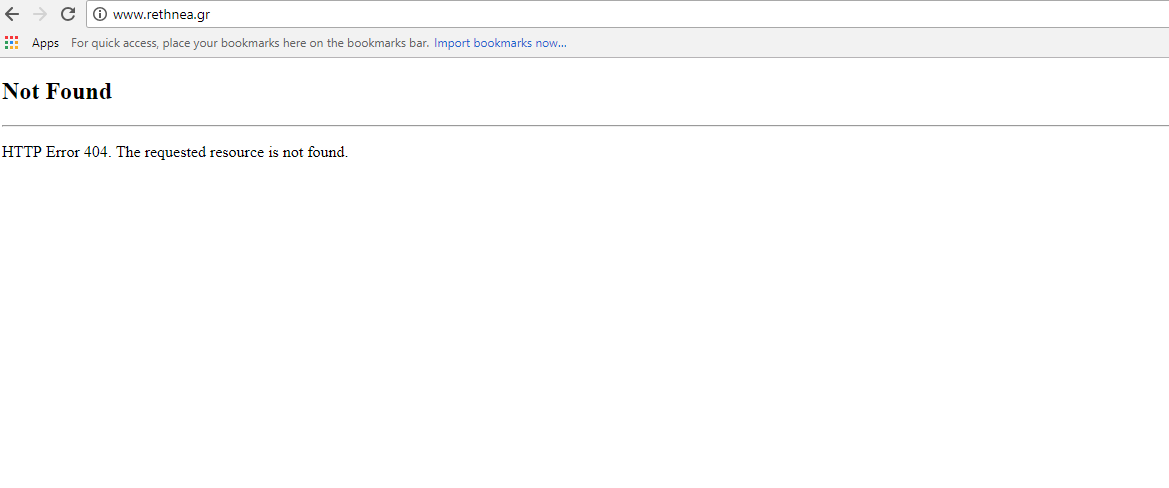Go back using the back arrow
The image size is (1169, 488).
(12, 14)
